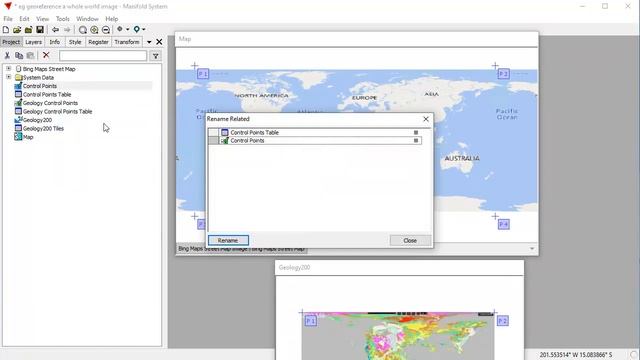
Task: Click the Geology200 image icon in tree
Action: [18, 120]
